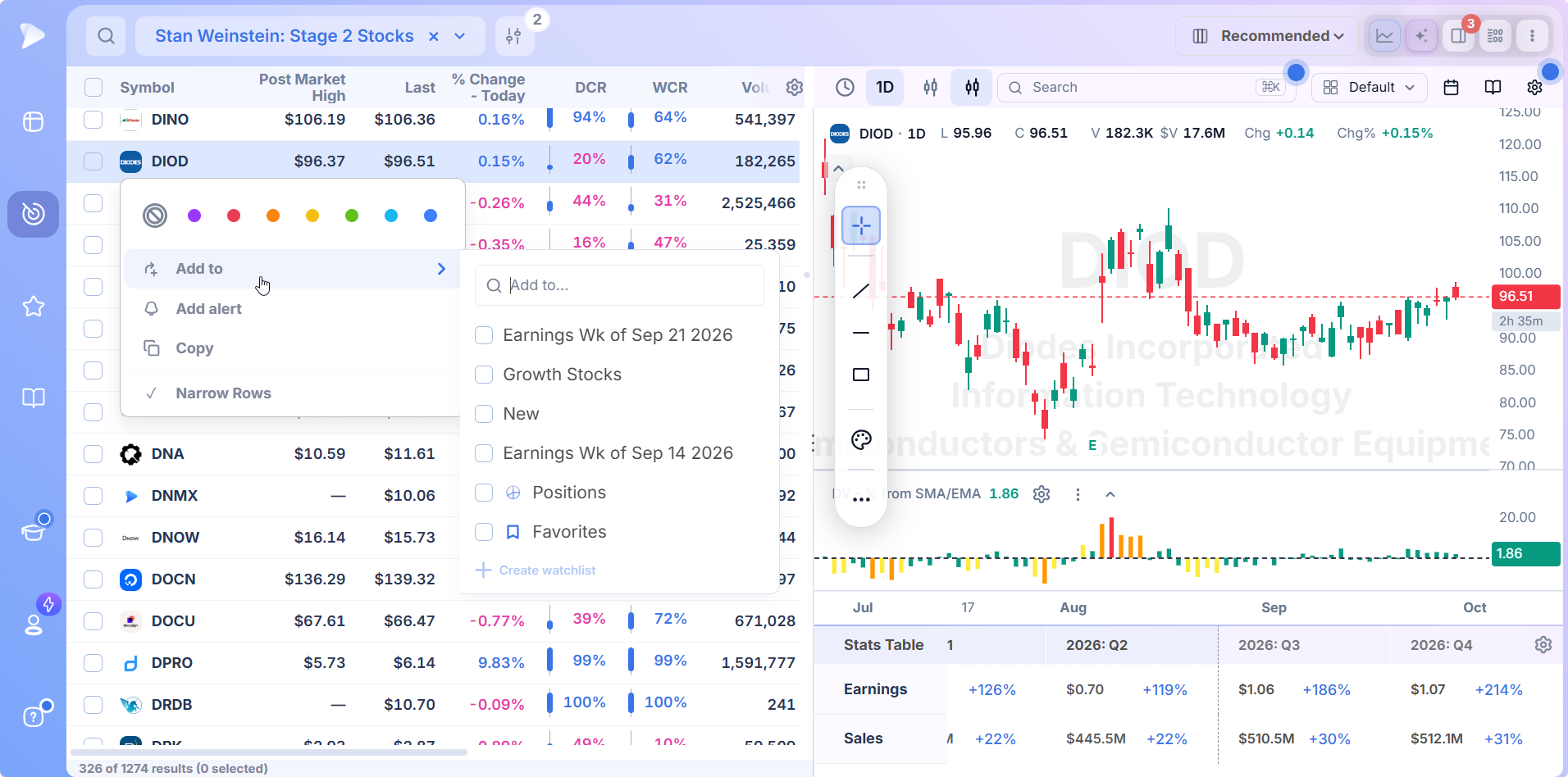Open the drawing color palette tool
1568x777 pixels.
(861, 440)
